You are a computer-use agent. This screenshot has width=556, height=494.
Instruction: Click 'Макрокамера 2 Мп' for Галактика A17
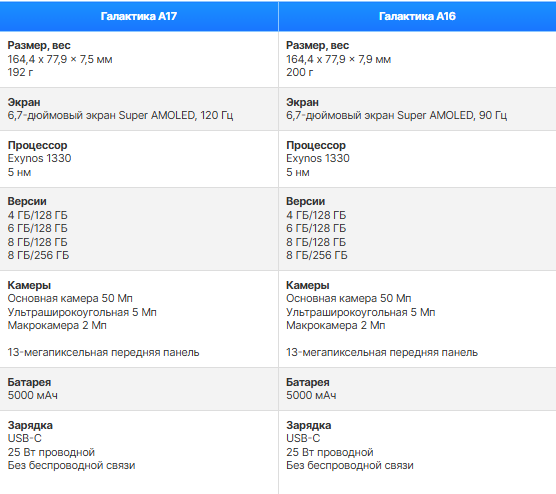pos(57,326)
